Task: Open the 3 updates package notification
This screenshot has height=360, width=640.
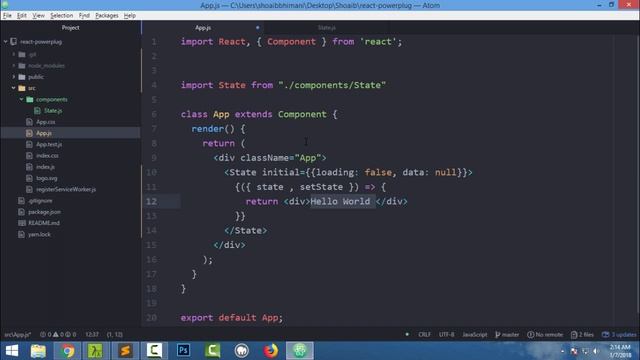Action: (619, 335)
